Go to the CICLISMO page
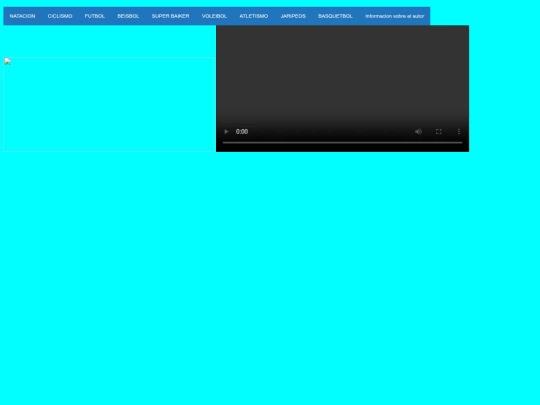The height and width of the screenshot is (405, 540). point(60,16)
